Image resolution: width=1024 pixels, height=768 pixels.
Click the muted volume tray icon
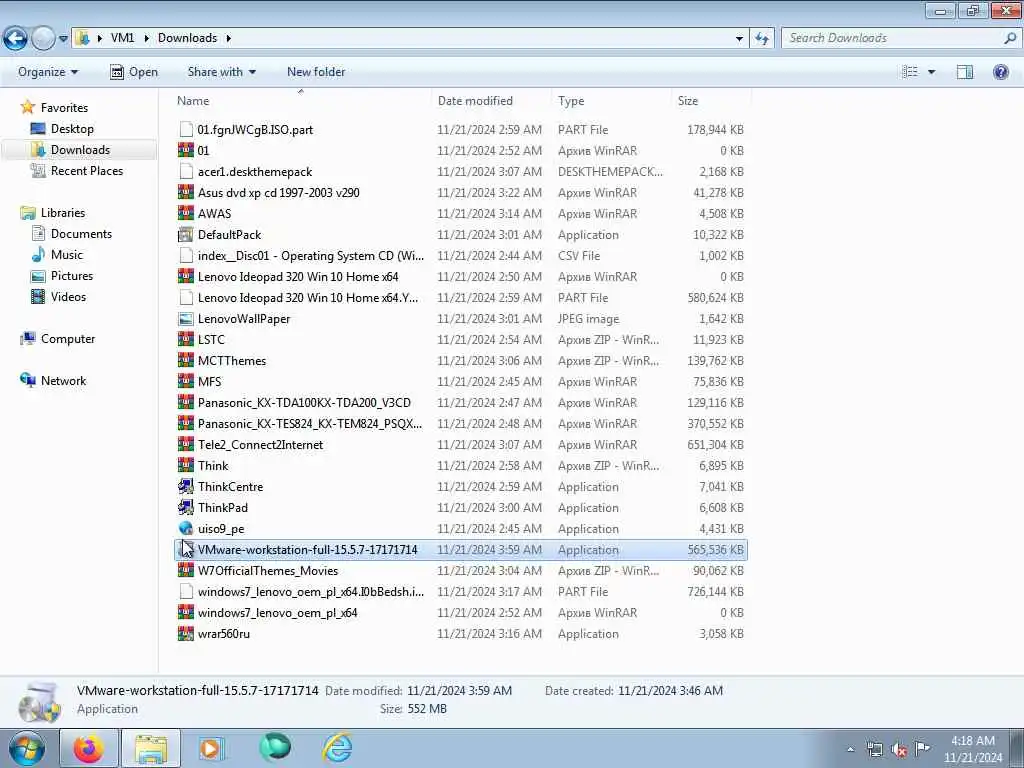click(x=899, y=750)
